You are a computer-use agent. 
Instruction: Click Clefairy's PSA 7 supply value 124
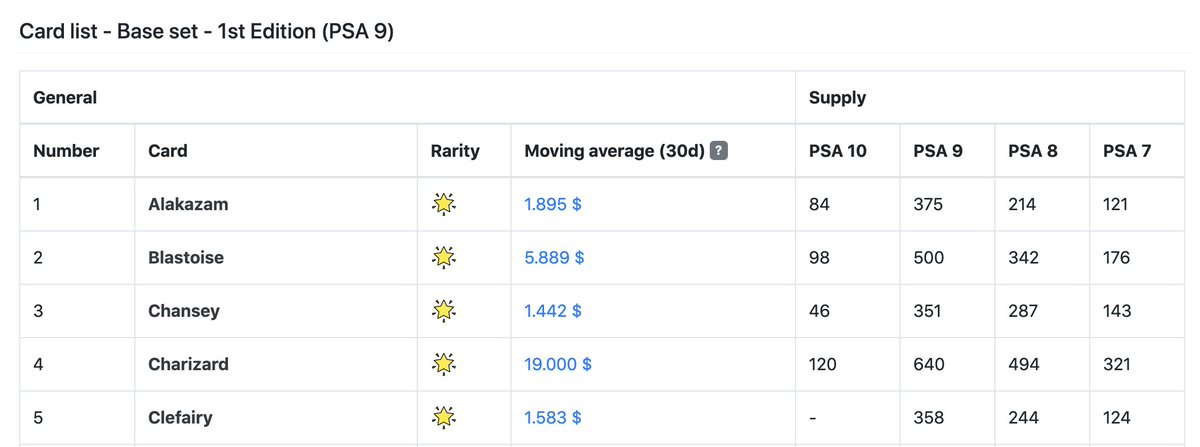click(x=1116, y=417)
